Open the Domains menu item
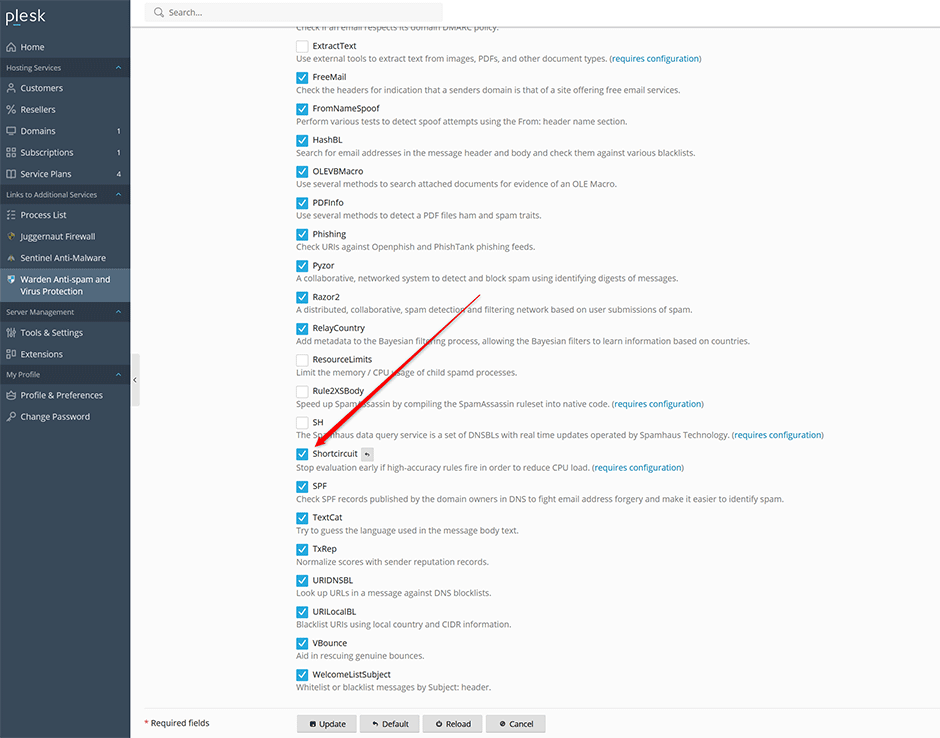This screenshot has height=738, width=940. (65, 131)
